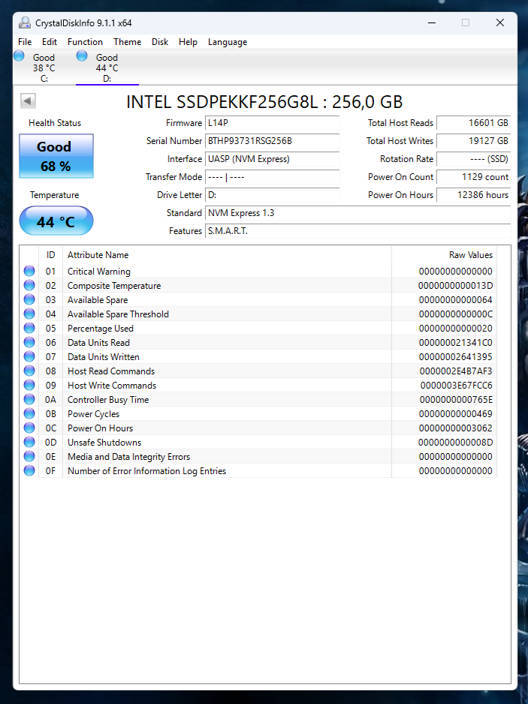
Task: Select the Composite Temperature attribute name
Action: [114, 286]
